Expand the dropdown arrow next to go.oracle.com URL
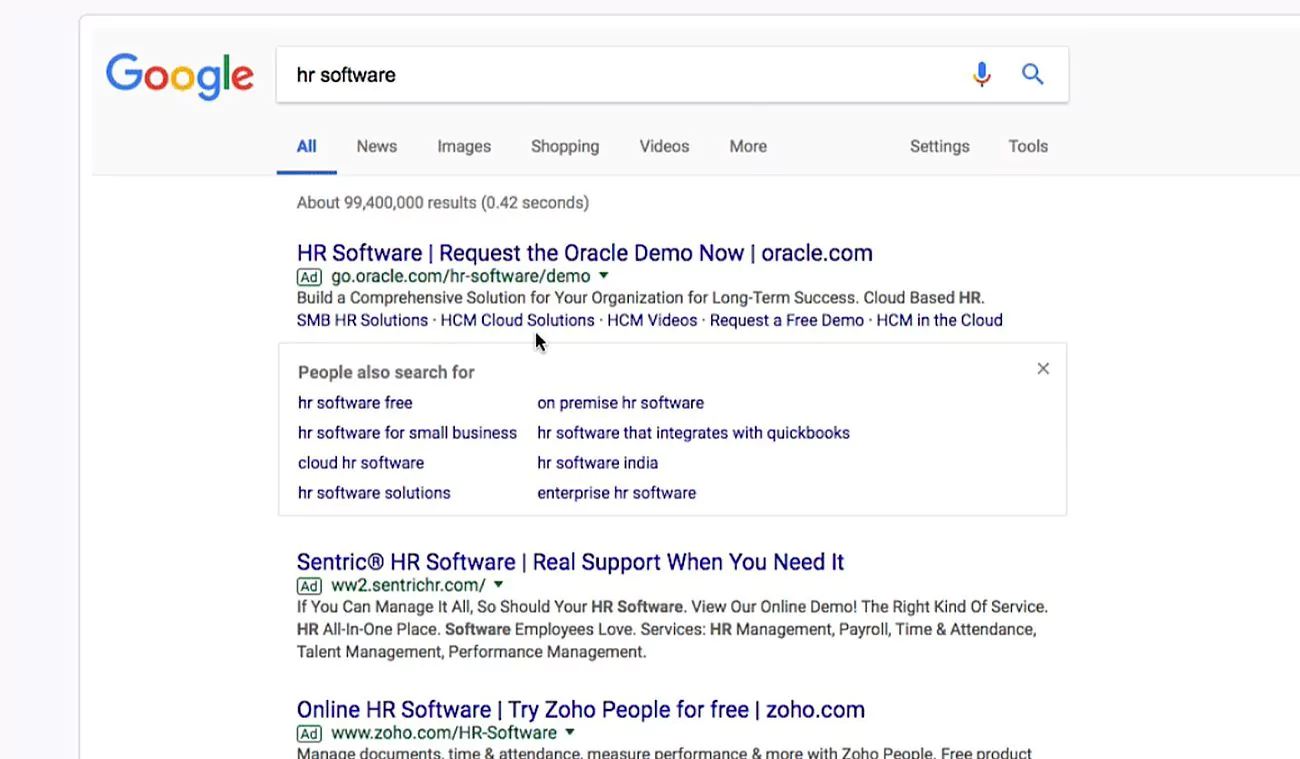 coord(604,276)
